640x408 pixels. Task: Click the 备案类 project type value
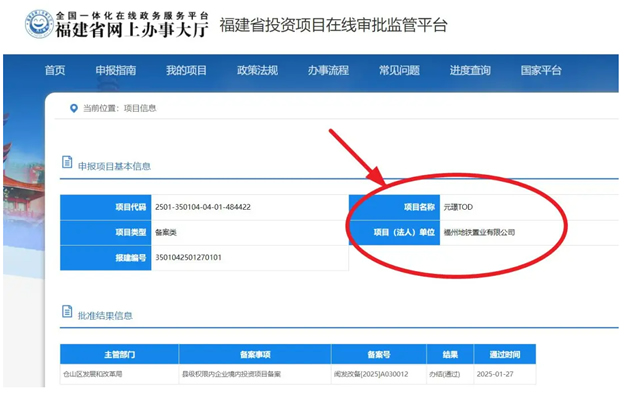click(166, 233)
